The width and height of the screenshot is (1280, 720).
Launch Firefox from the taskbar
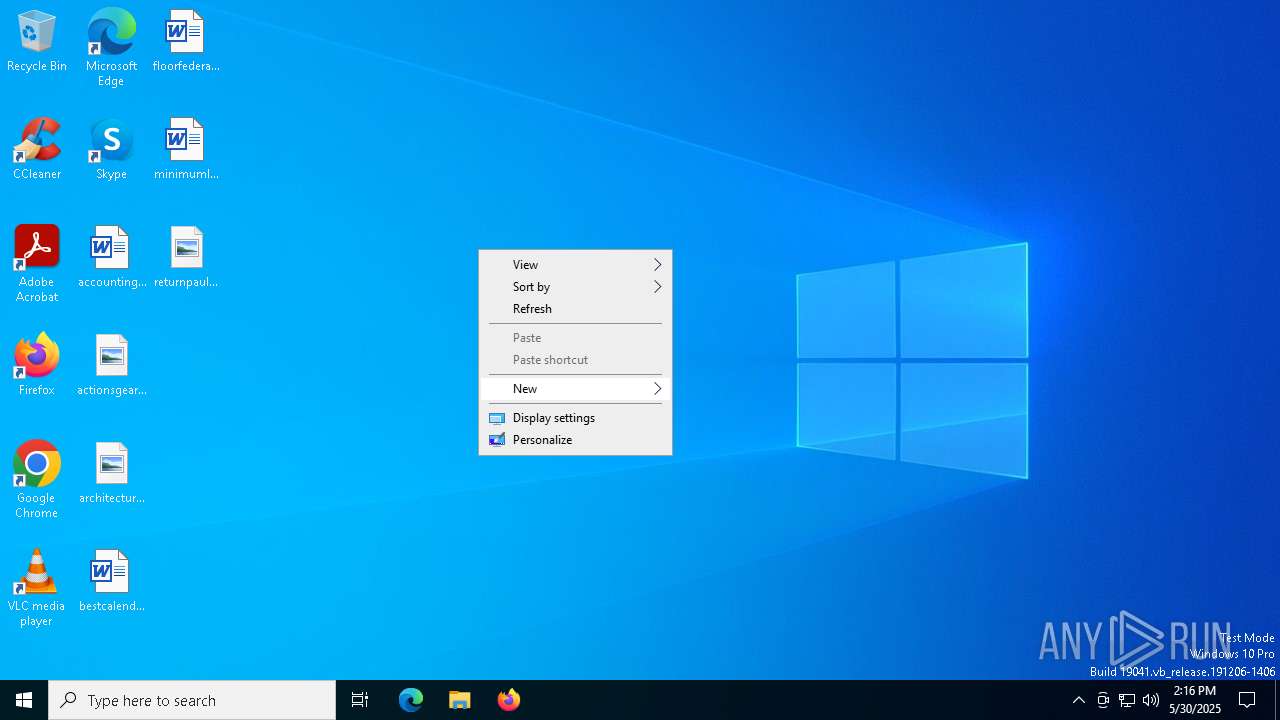509,700
